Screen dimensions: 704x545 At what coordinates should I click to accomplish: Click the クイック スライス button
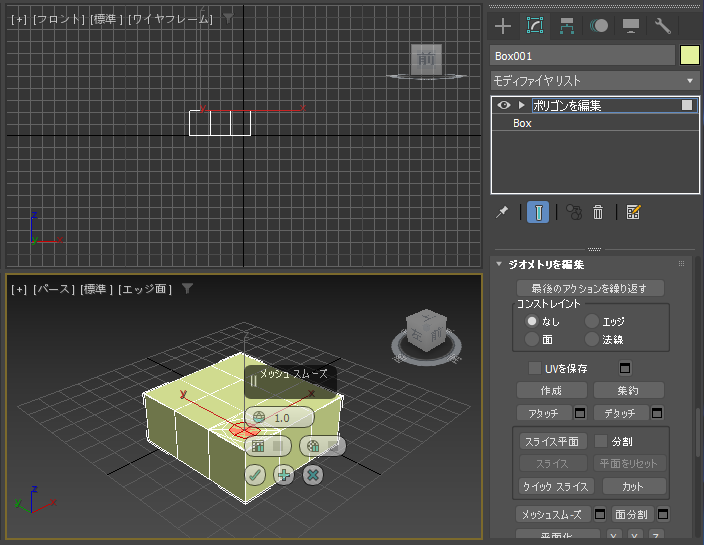(556, 486)
